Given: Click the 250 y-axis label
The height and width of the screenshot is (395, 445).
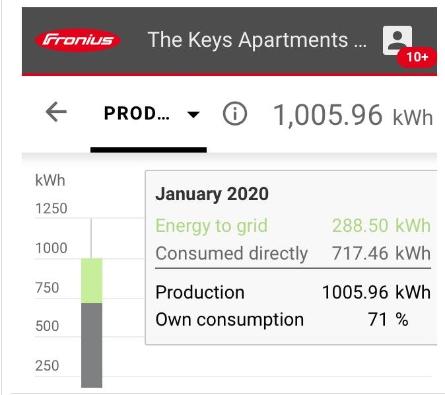Looking at the screenshot, I should [x=47, y=366].
